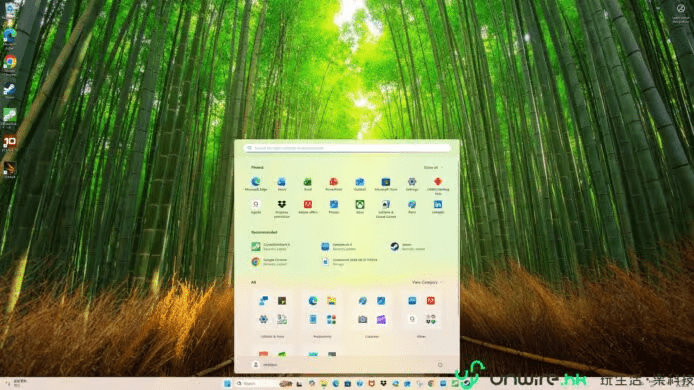Launch the Dropbox pinned app
This screenshot has height=390, width=694.
(282, 208)
